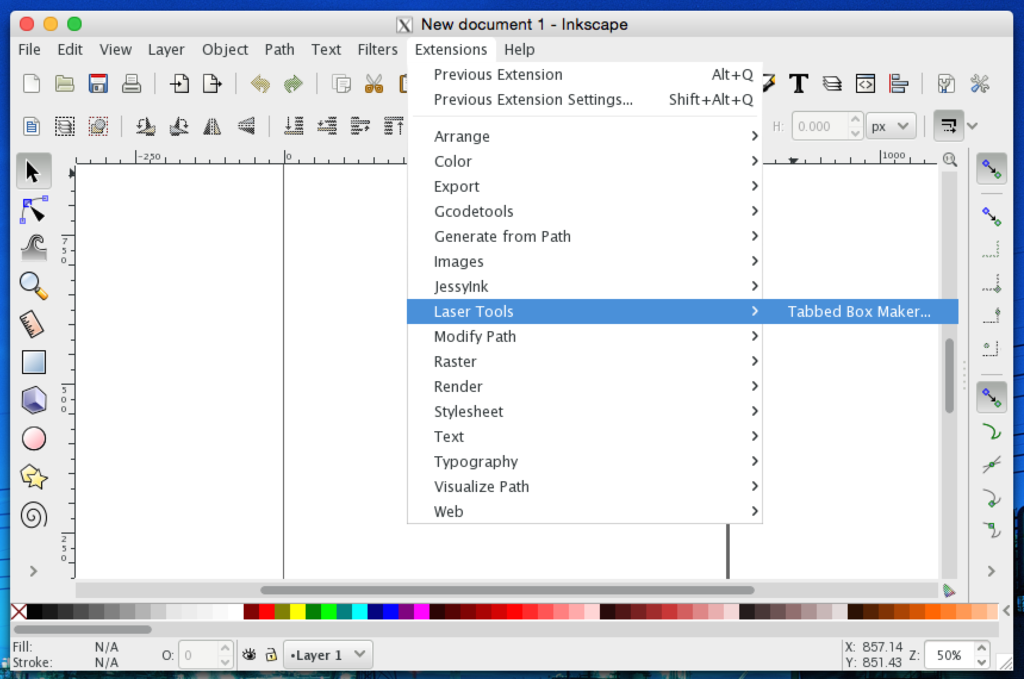Click the Import icon
The height and width of the screenshot is (679, 1024).
(x=179, y=84)
